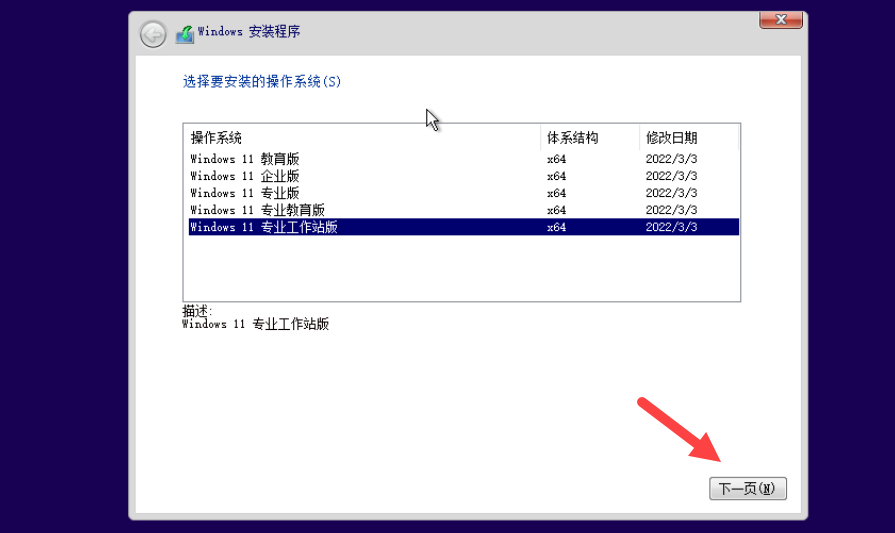Select the Windows 11 企业版 row

[463, 176]
